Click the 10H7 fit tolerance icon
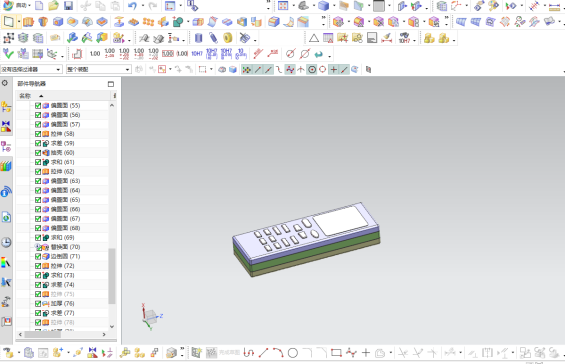 point(197,54)
